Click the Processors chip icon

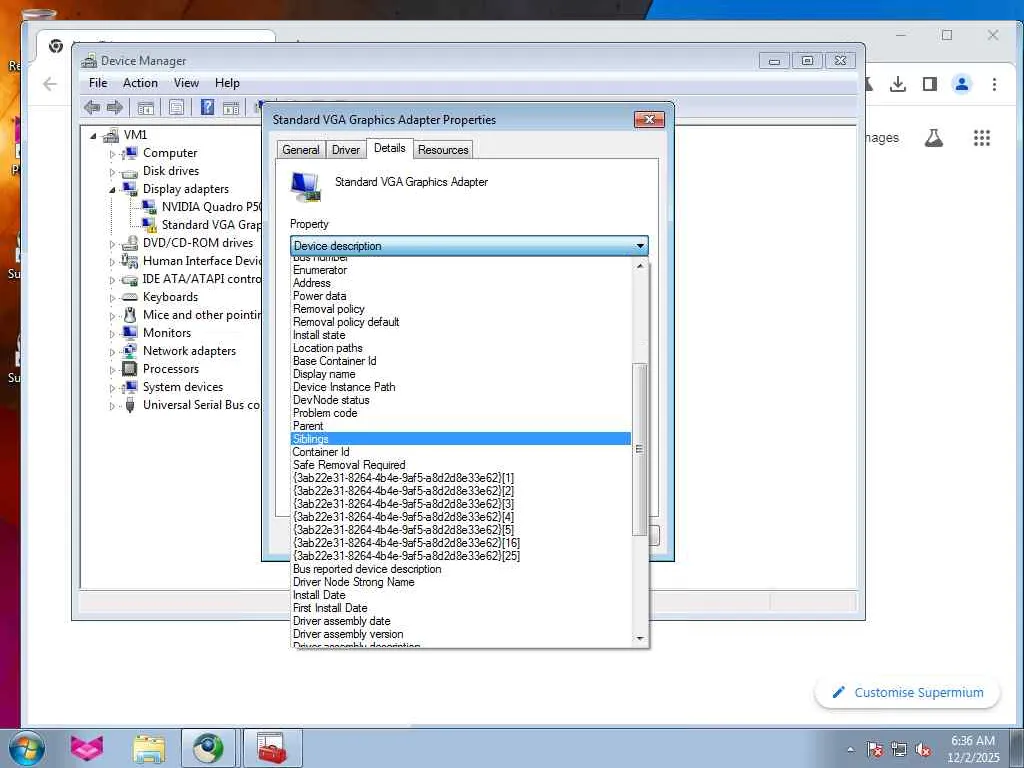[129, 369]
